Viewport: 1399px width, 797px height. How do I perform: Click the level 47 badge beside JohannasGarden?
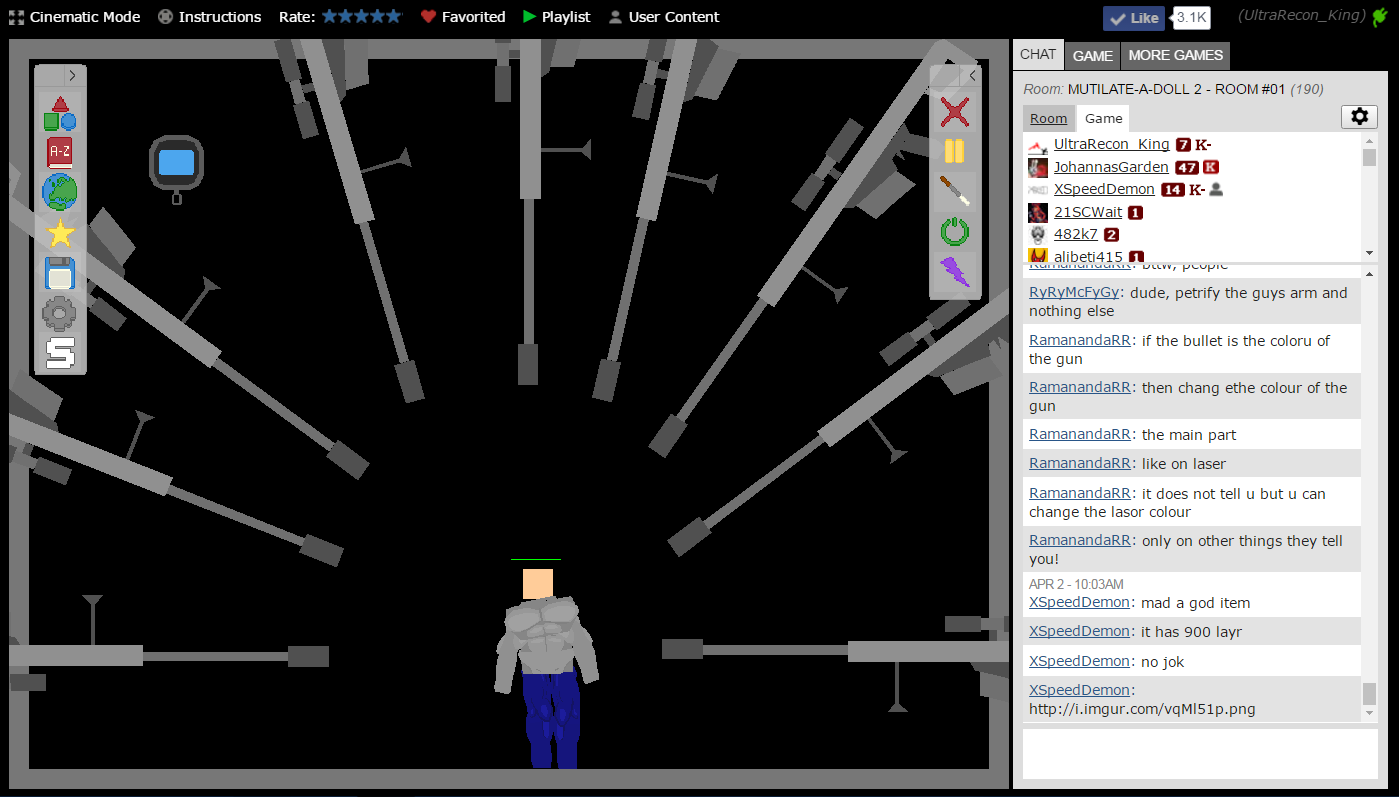(x=1186, y=167)
